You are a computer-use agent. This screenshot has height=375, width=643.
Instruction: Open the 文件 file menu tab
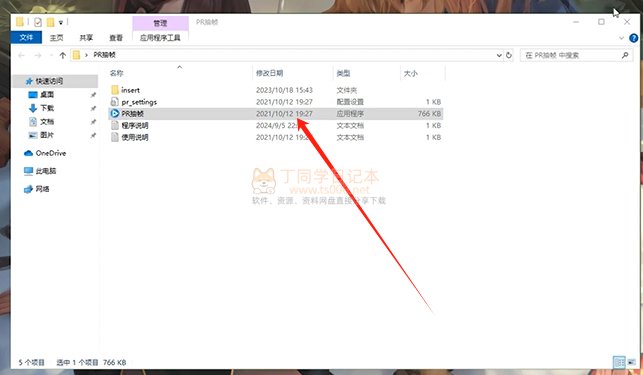tap(26, 37)
